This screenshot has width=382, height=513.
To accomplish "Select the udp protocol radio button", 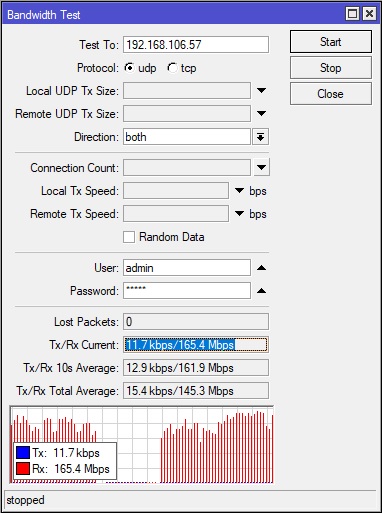I will [x=129, y=68].
